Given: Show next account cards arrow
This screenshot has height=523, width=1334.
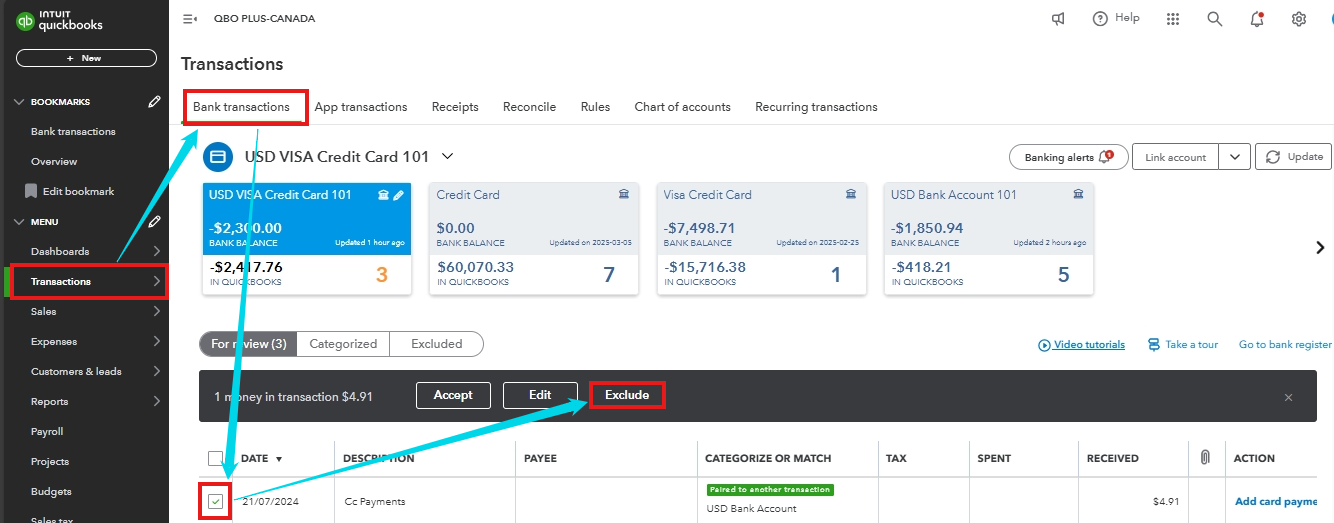Looking at the screenshot, I should [1320, 247].
